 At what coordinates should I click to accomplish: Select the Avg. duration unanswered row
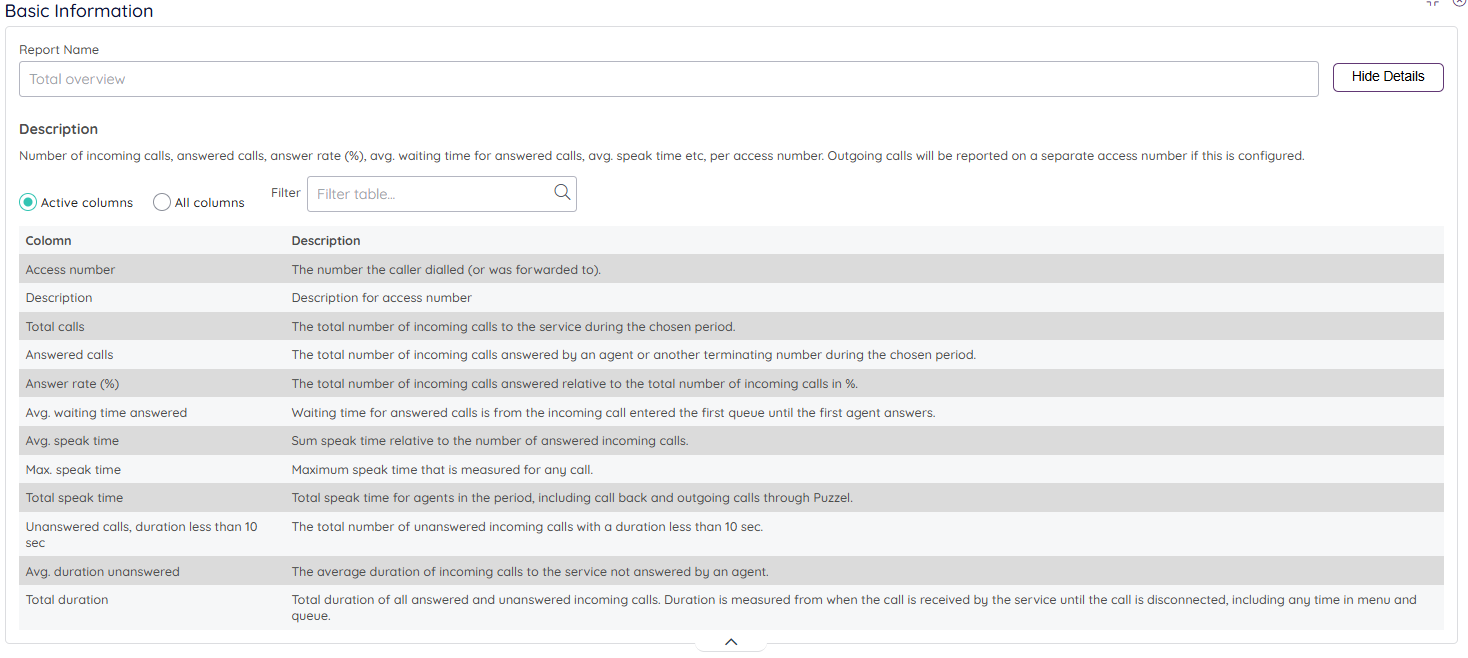[x=102, y=572]
